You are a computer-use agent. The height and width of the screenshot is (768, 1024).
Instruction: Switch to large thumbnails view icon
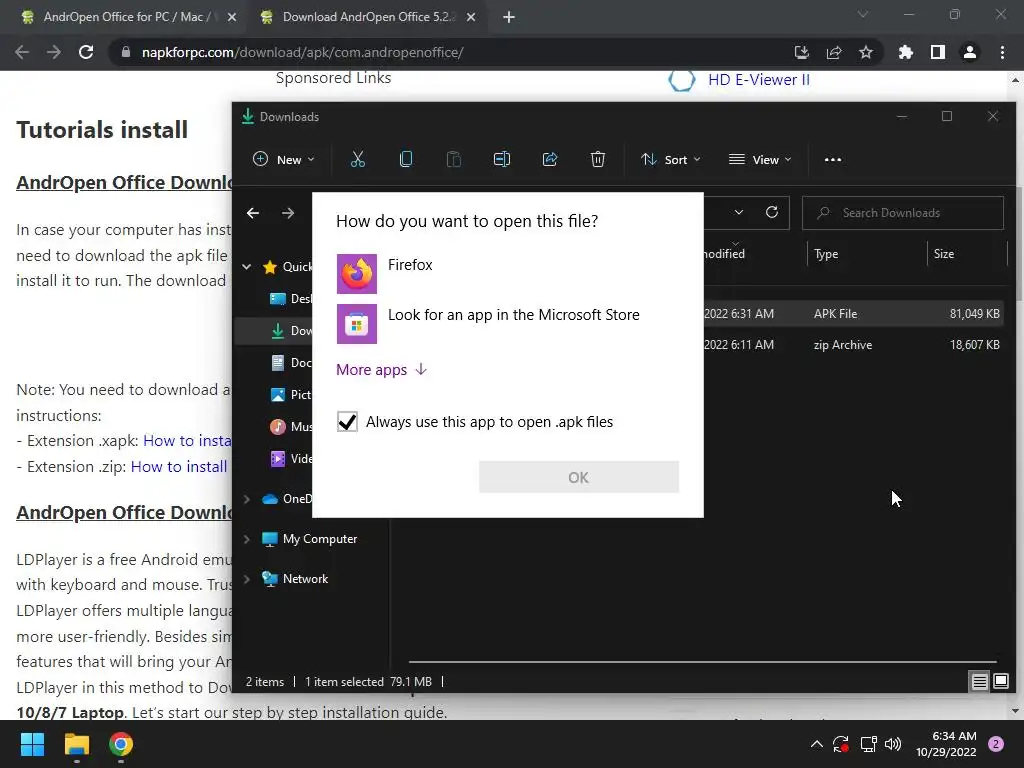1001,682
